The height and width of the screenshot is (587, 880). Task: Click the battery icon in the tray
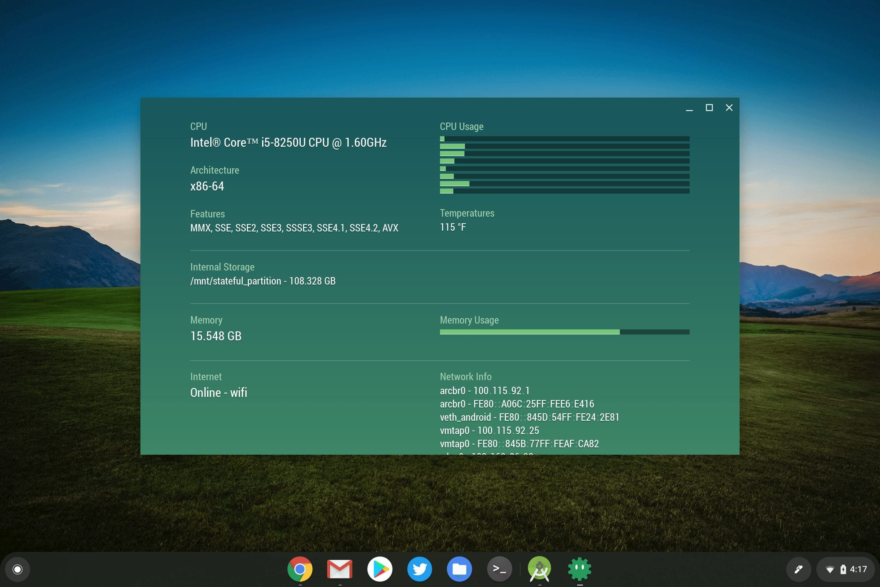[x=842, y=570]
